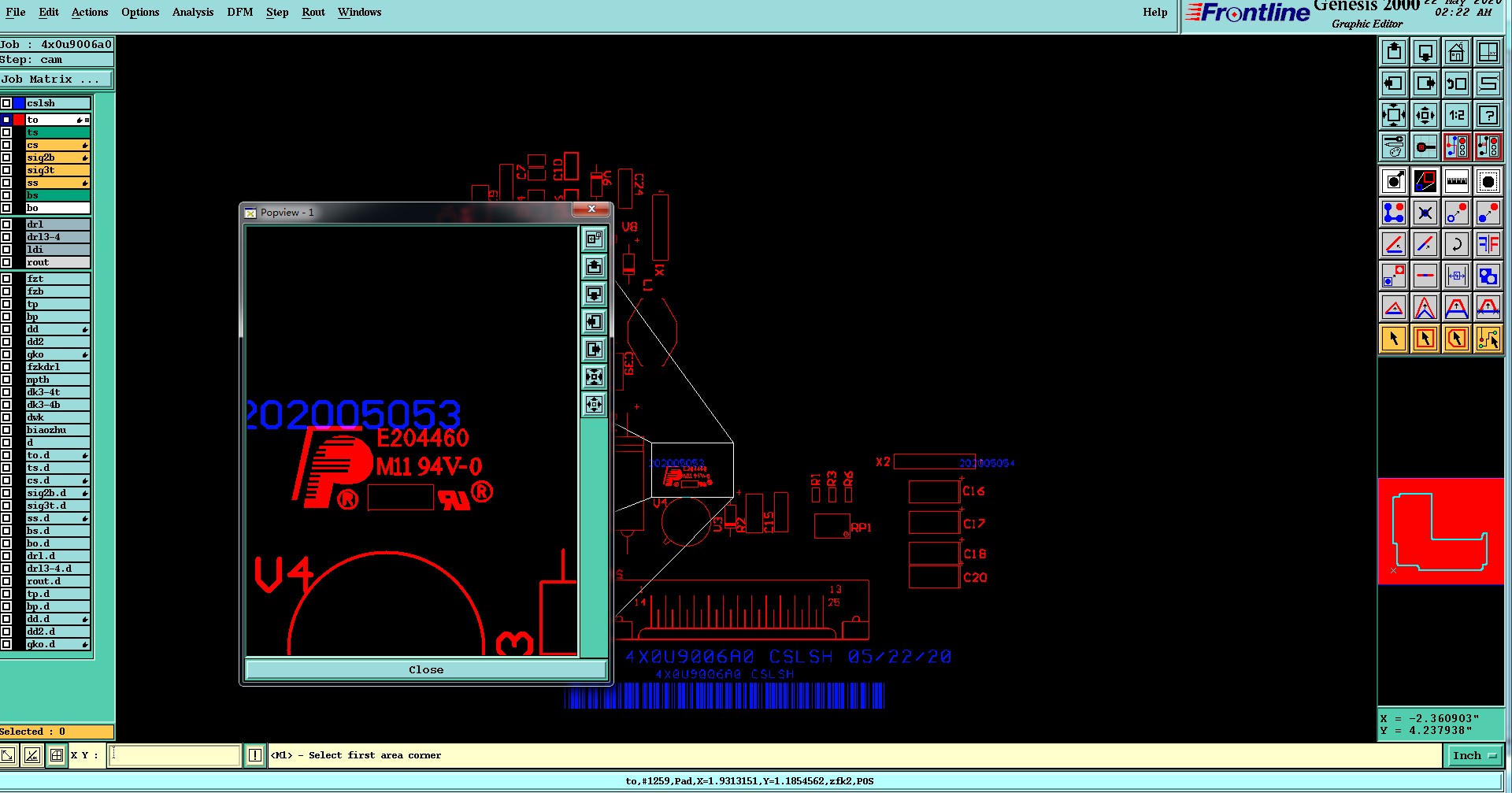Toggle the rout layer checkbox
Image resolution: width=1512 pixels, height=793 pixels.
click(6, 262)
